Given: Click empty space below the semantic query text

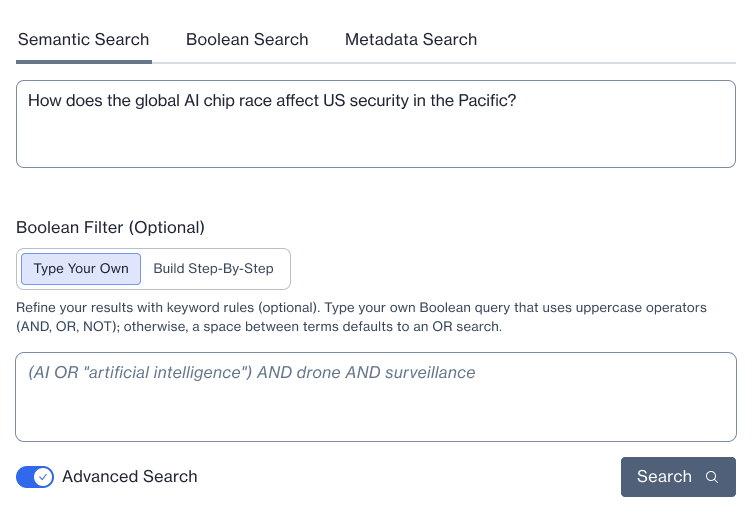Looking at the screenshot, I should [375, 143].
